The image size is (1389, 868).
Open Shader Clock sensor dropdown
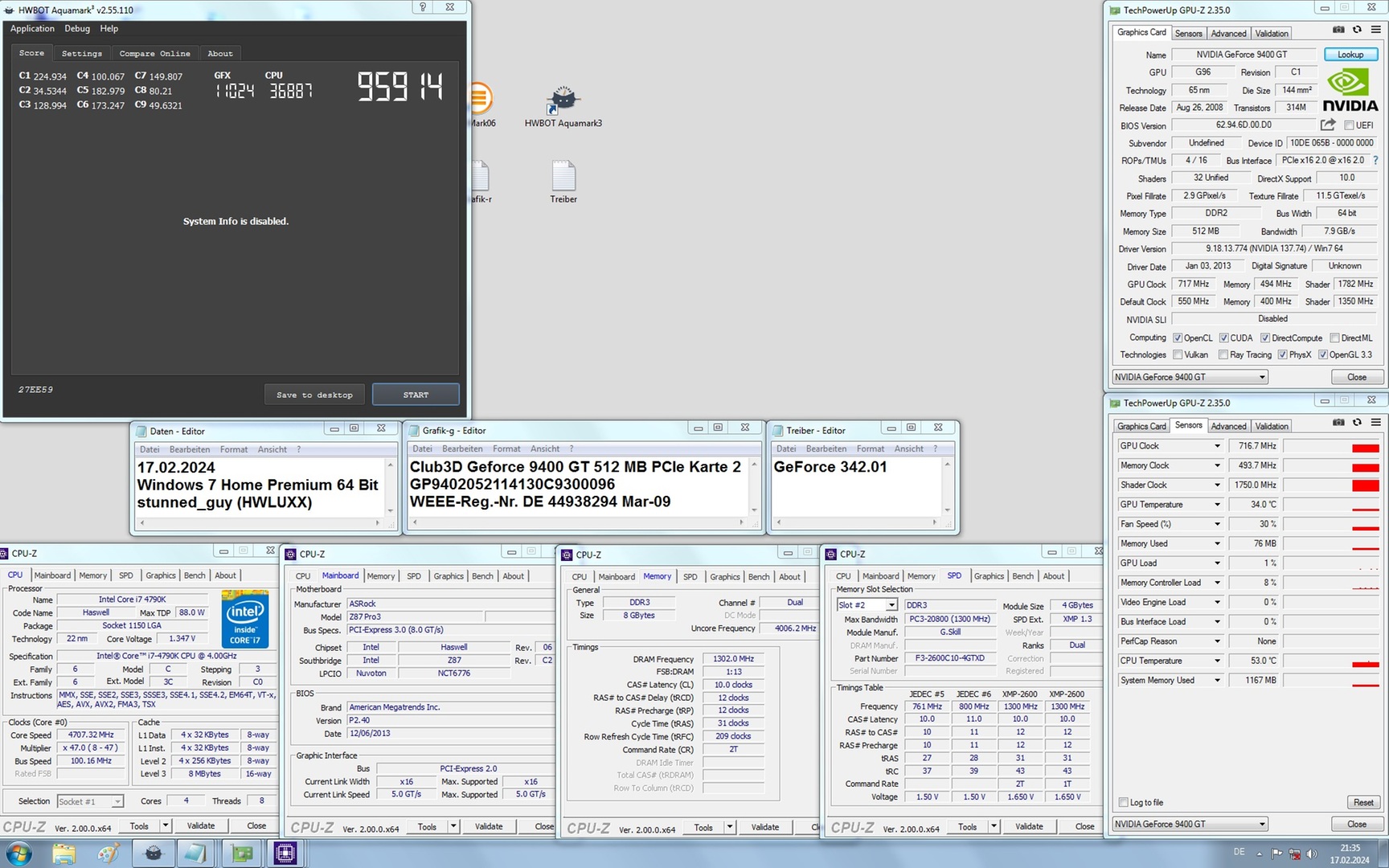tap(1217, 485)
